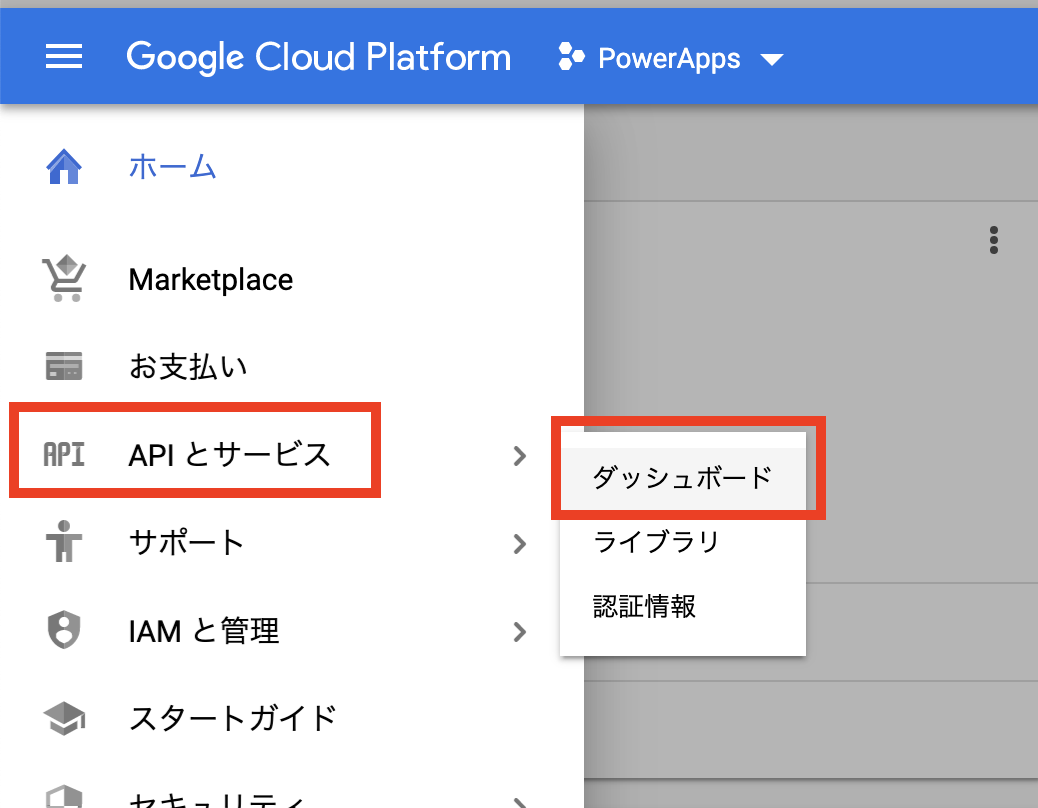Open サポート menu item

click(186, 543)
